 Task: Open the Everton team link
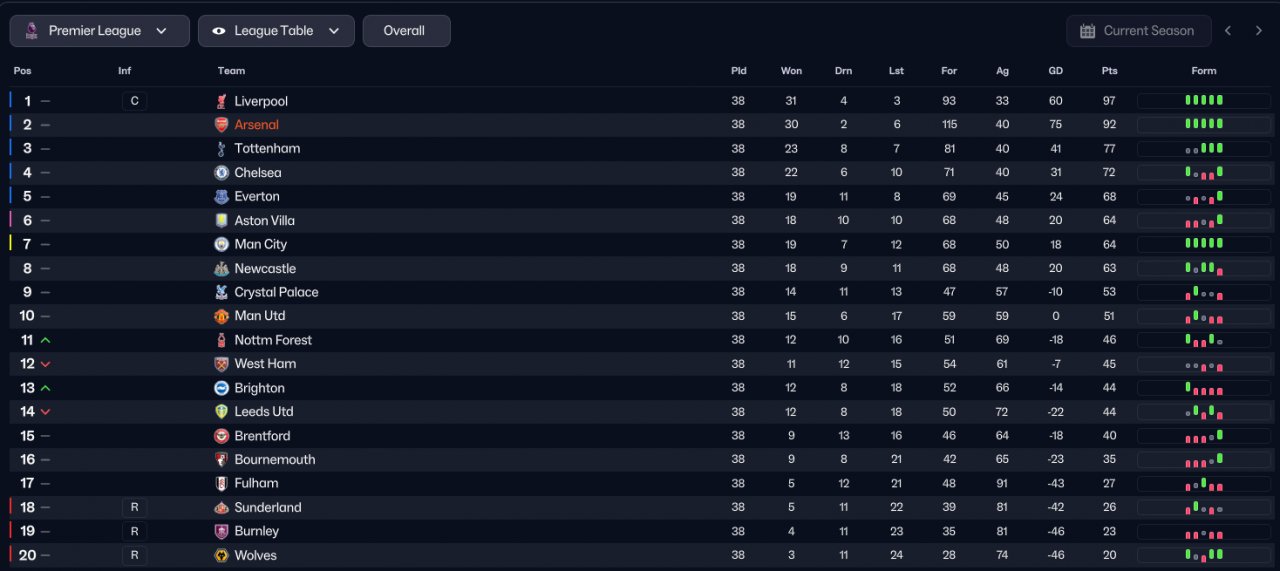click(257, 197)
